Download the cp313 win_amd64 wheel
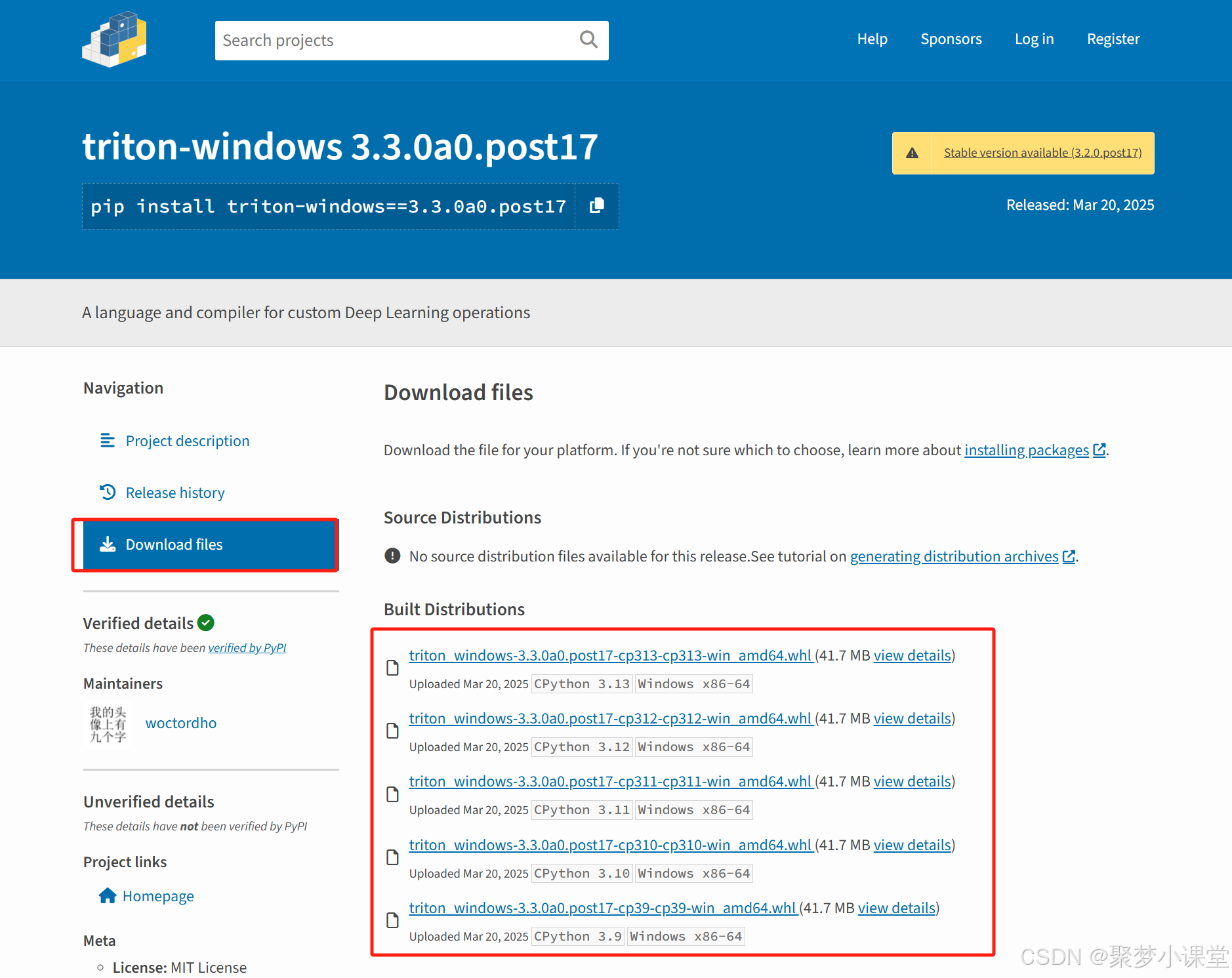 click(611, 655)
